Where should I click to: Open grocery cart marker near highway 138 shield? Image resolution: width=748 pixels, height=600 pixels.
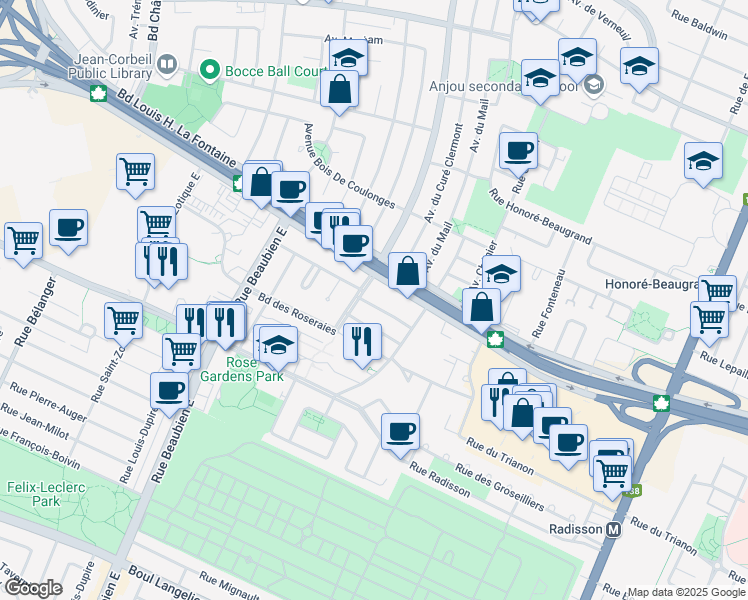pyautogui.click(x=613, y=474)
